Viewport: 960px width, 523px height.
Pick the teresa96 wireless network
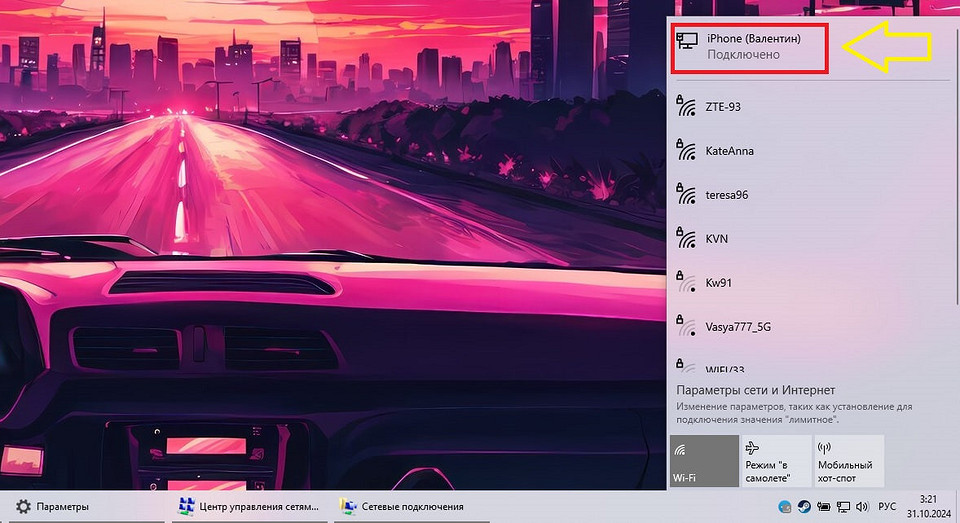[x=726, y=195]
